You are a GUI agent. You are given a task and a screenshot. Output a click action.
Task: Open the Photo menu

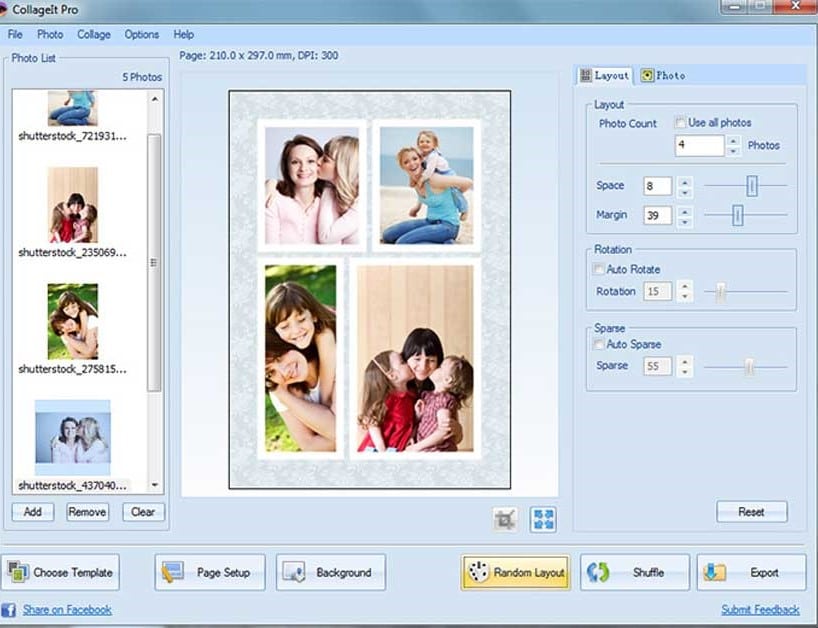click(x=50, y=34)
